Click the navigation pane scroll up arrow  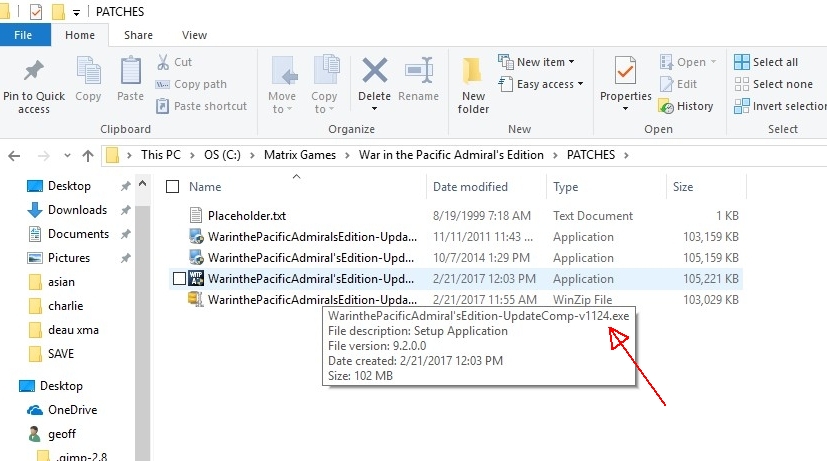coord(142,184)
